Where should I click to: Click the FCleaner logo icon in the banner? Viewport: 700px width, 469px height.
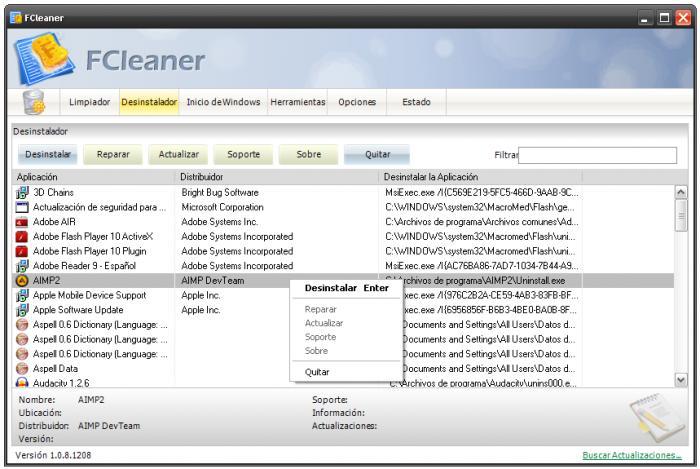coord(44,58)
